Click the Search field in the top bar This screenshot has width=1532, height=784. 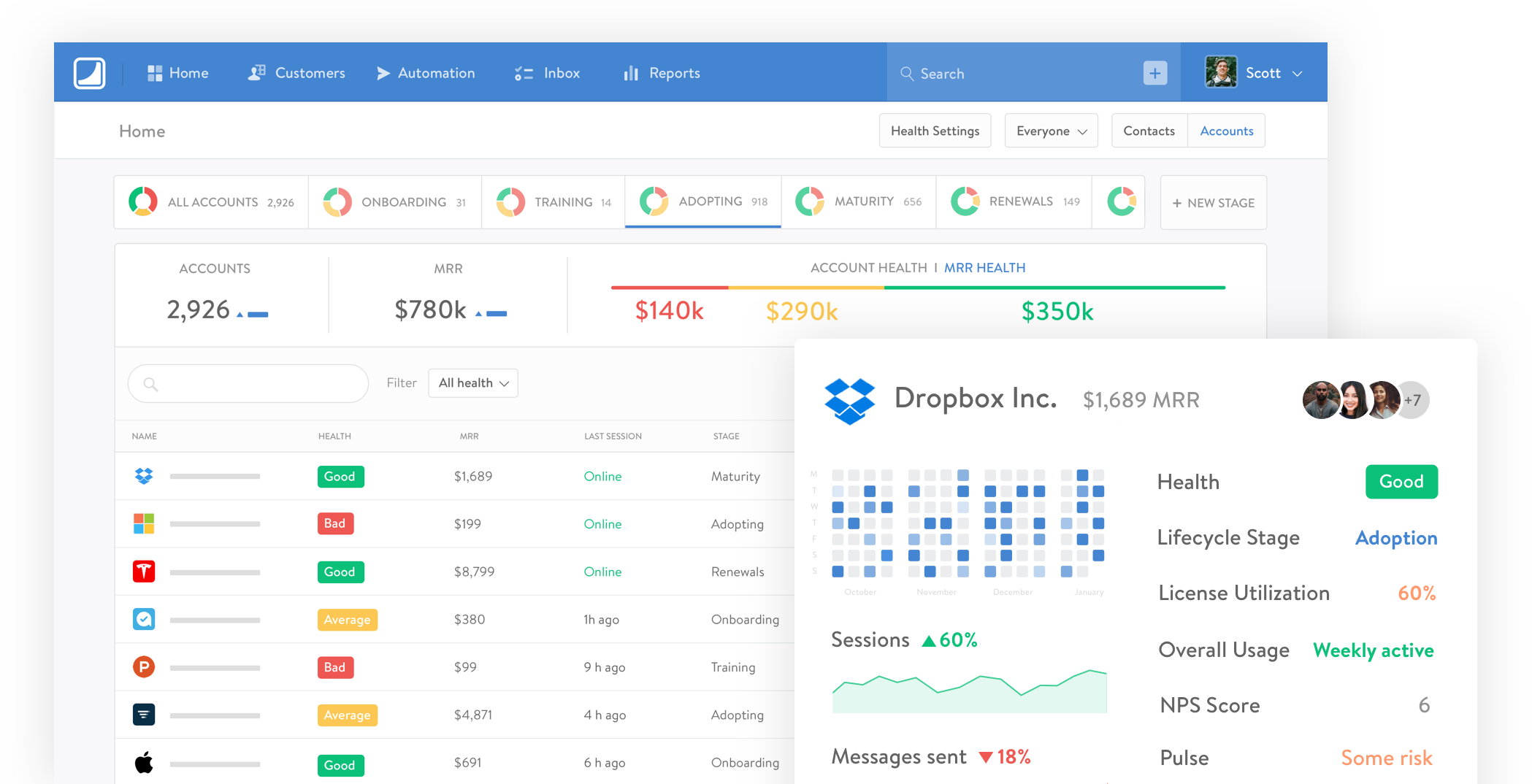point(1015,73)
